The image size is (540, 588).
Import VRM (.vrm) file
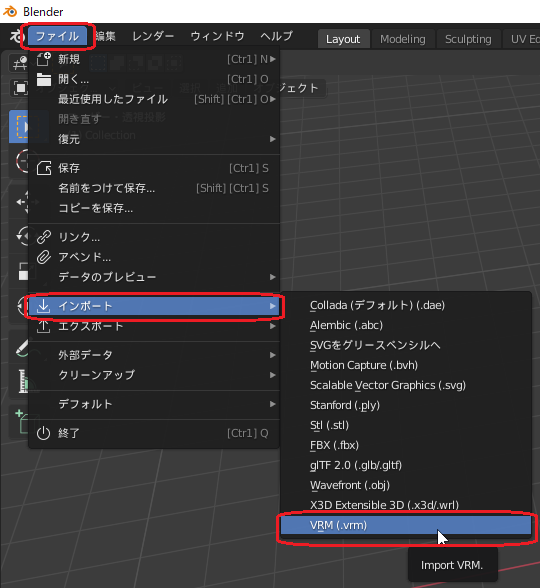coord(406,525)
